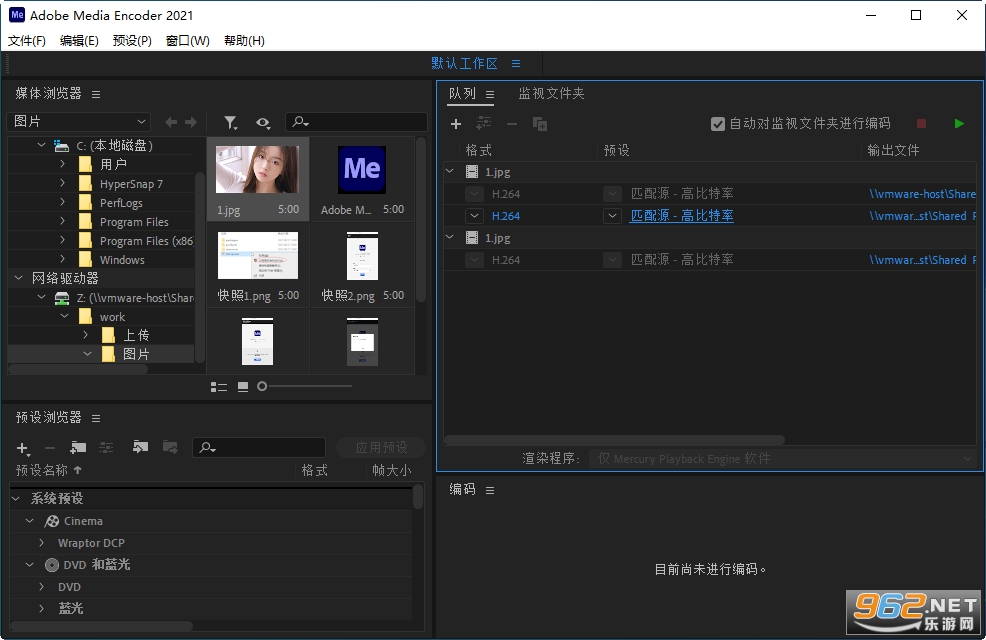Open the 队列 panel menu icon
Viewport: 986px width, 640px height.
pos(490,94)
